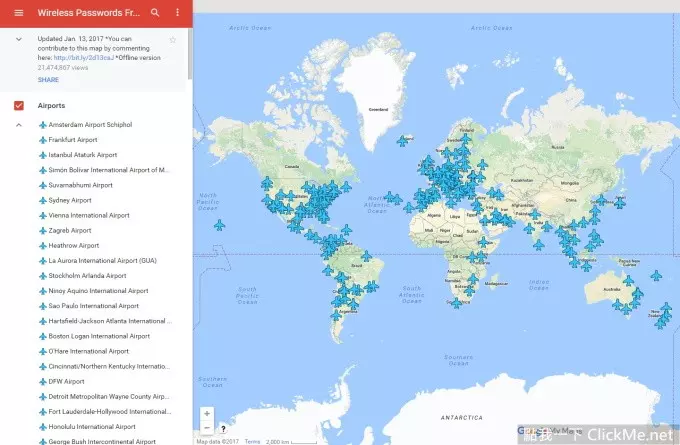Open map help question mark button
The width and height of the screenshot is (680, 445).
click(223, 429)
